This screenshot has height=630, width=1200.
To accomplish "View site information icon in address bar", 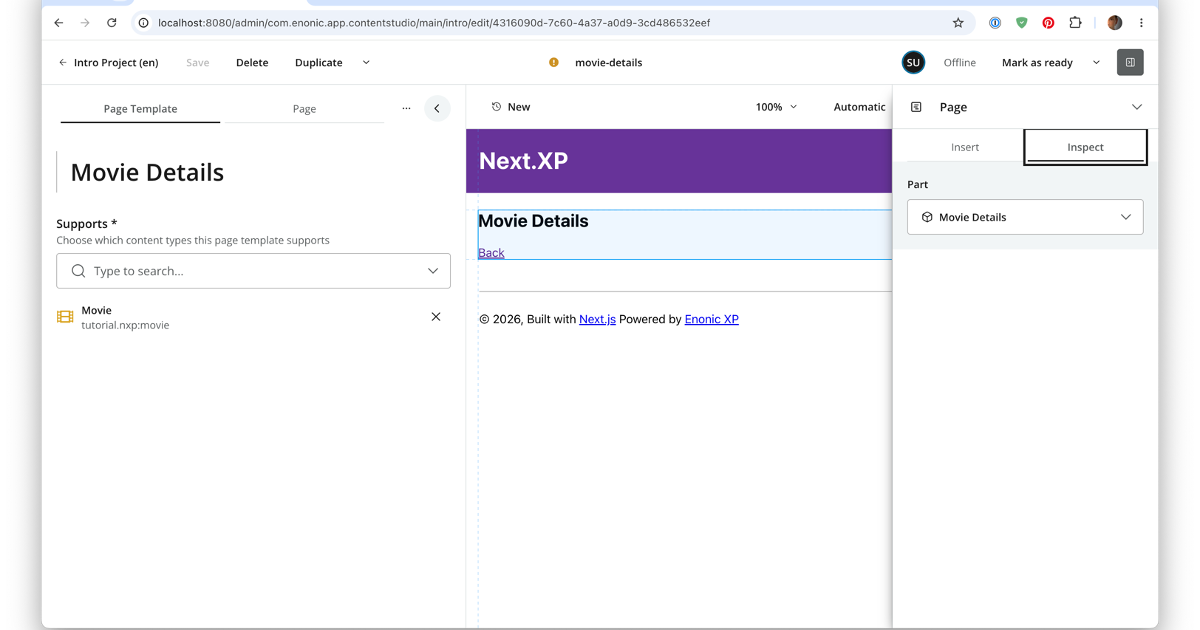I will (x=144, y=22).
